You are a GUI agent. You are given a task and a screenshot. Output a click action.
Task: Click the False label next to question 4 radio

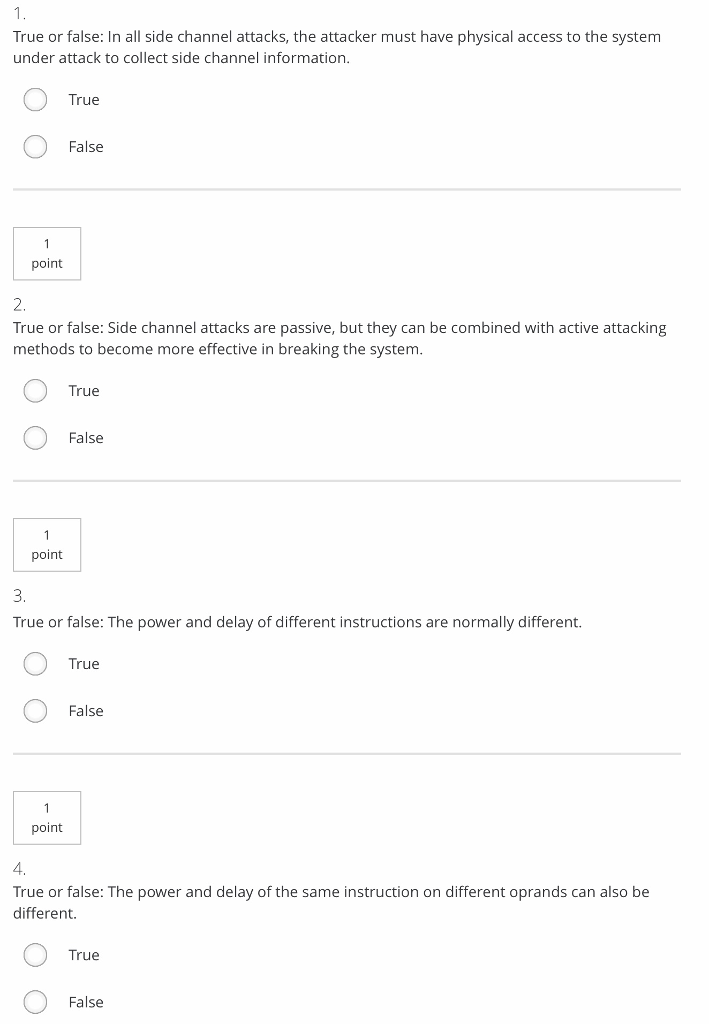85,1001
